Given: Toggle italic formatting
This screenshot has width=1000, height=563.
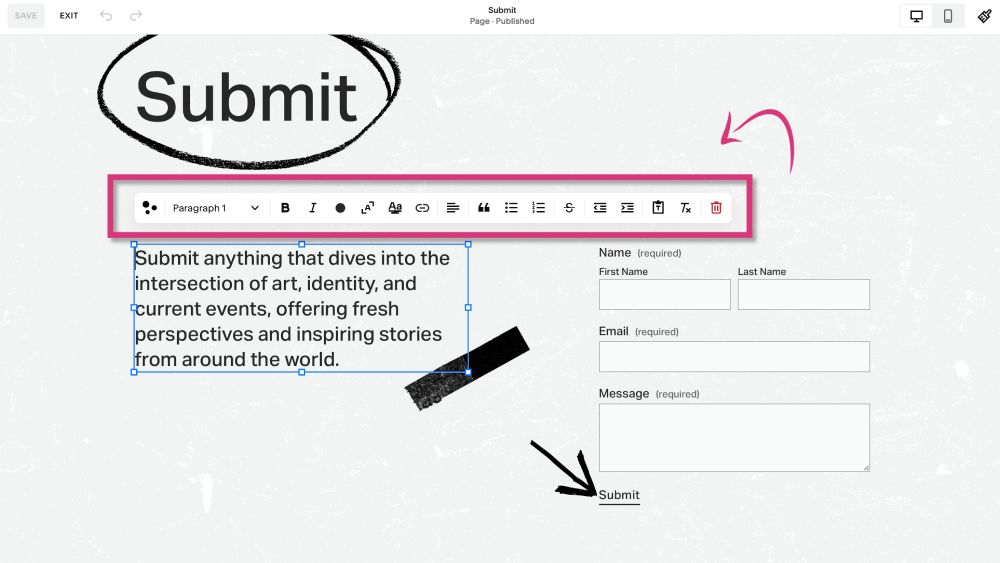Looking at the screenshot, I should pyautogui.click(x=312, y=208).
